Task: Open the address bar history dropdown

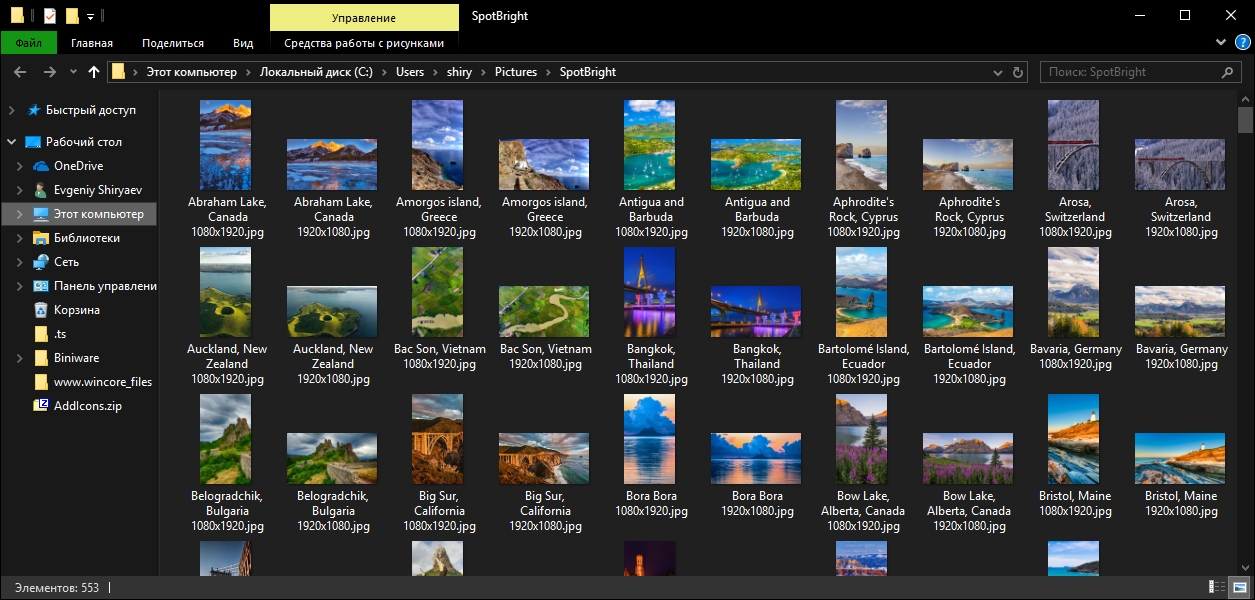Action: coord(997,72)
